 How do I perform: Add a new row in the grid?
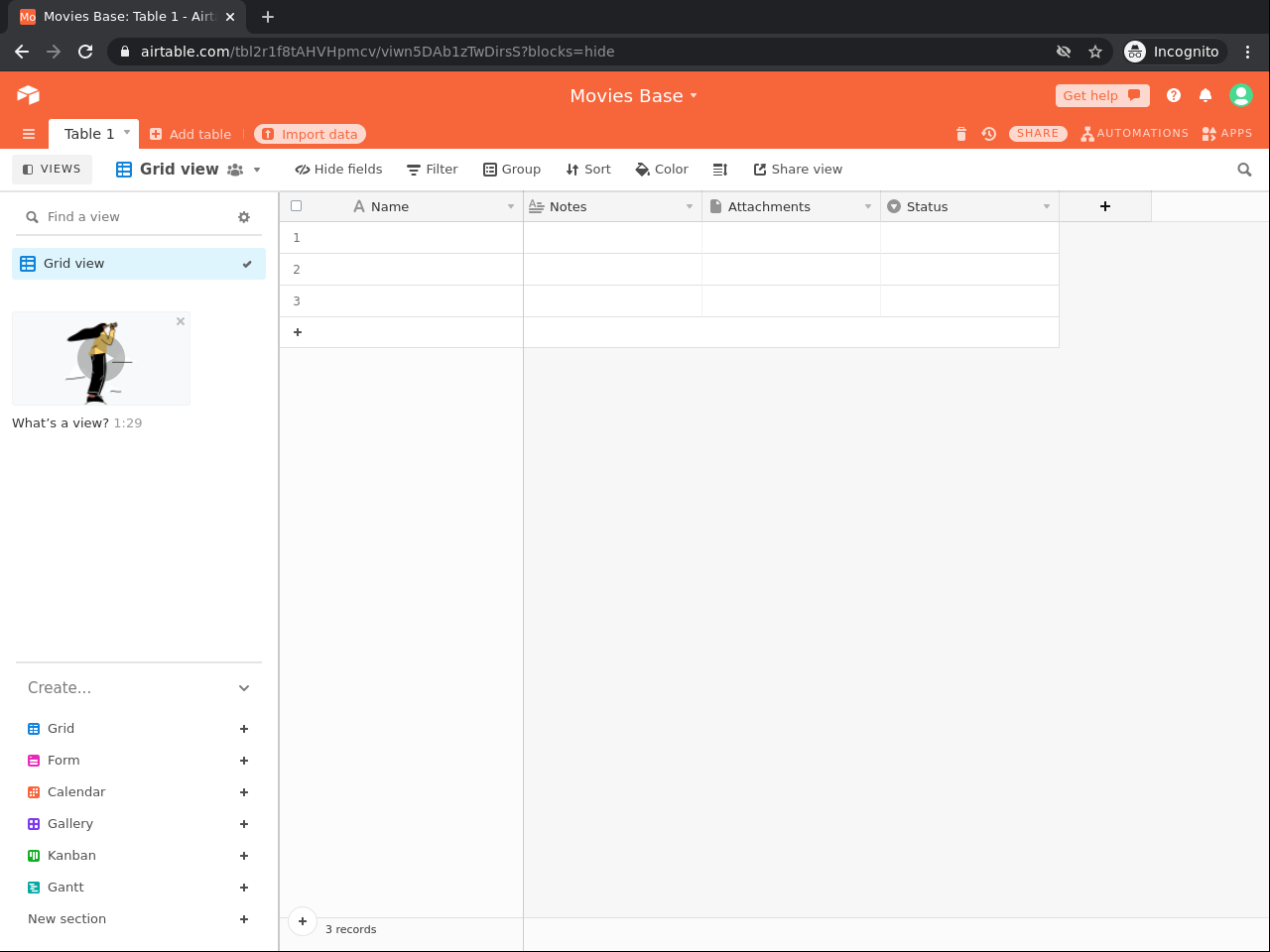[298, 332]
